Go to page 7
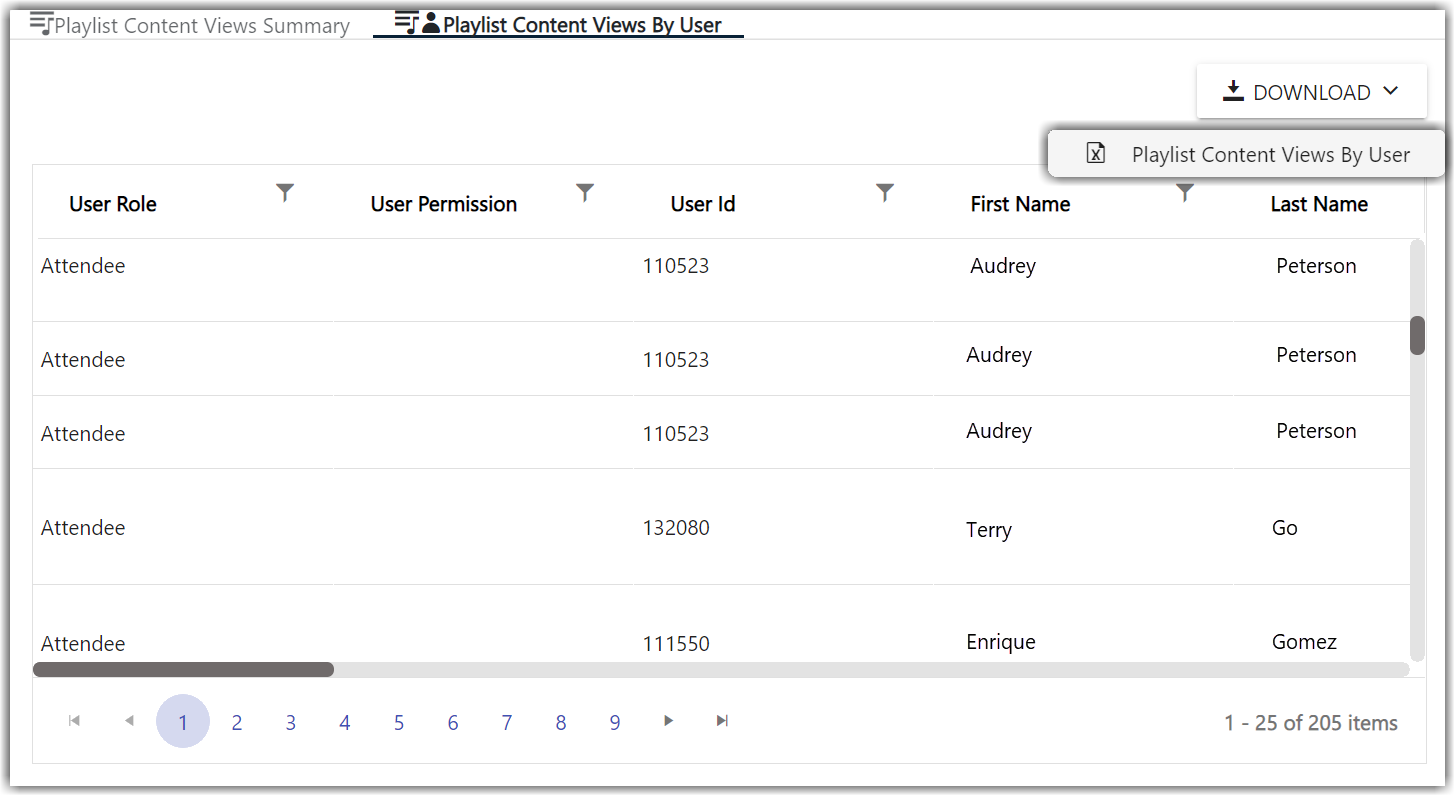Screen dimensions: 1455x796 [507, 722]
